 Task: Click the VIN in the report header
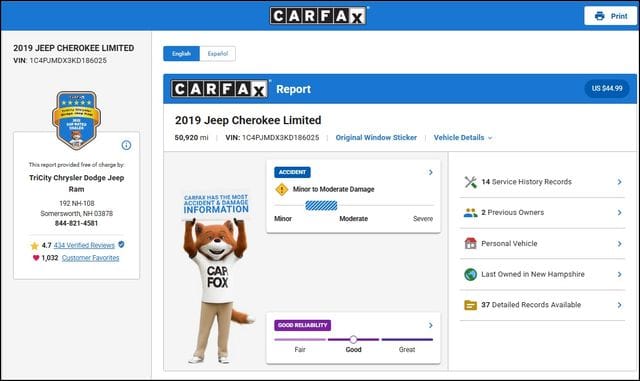pos(272,138)
